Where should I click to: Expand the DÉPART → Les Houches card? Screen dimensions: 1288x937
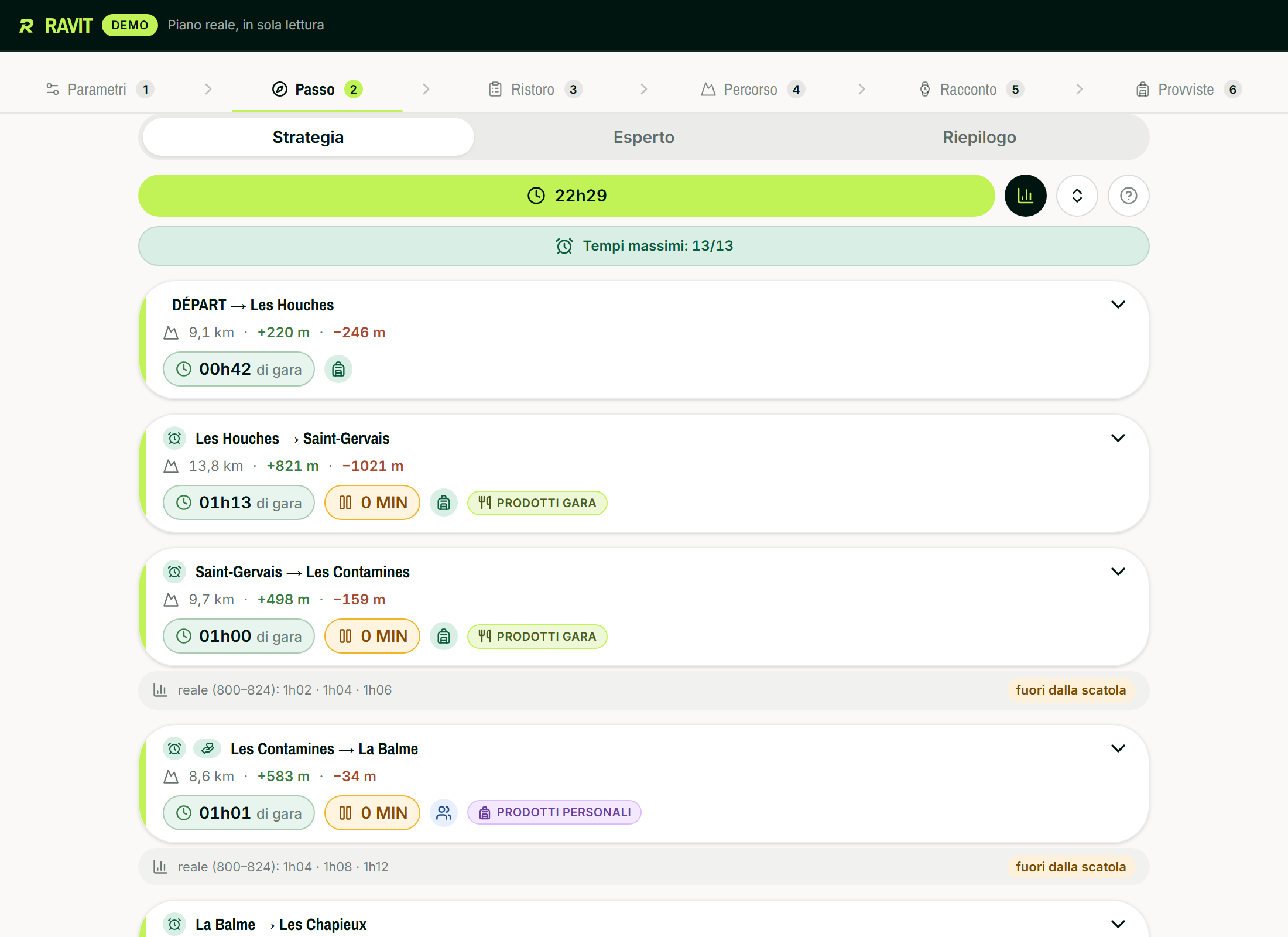pyautogui.click(x=1118, y=305)
